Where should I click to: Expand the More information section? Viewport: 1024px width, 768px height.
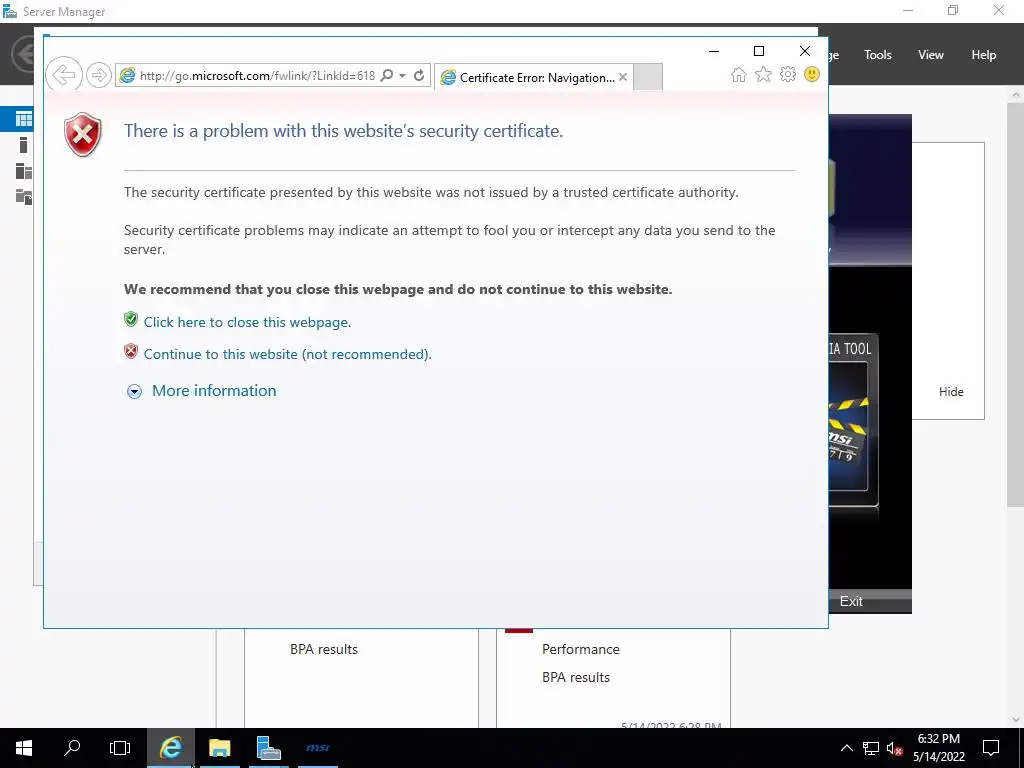pos(134,391)
